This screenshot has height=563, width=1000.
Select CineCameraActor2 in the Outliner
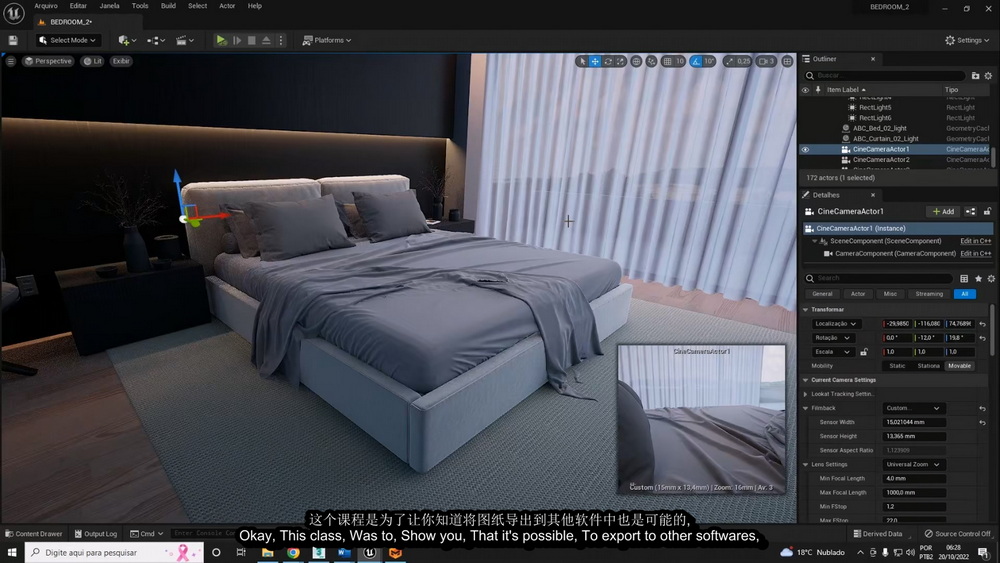tap(881, 159)
